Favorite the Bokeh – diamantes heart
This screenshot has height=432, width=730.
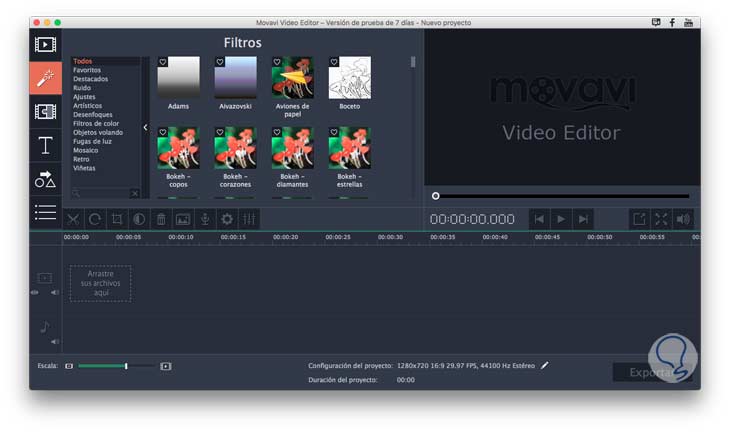tap(277, 132)
